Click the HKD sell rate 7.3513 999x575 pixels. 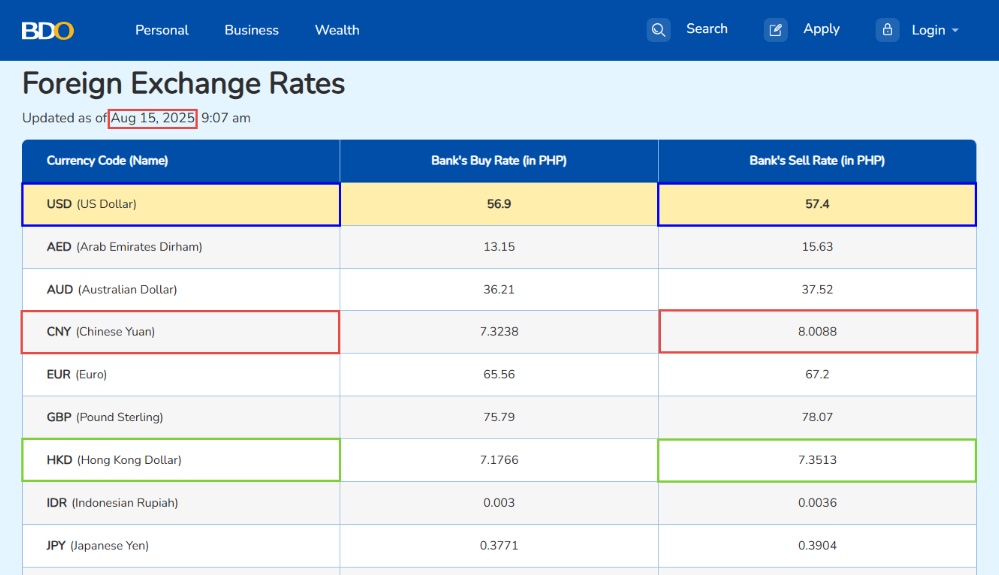tap(817, 460)
